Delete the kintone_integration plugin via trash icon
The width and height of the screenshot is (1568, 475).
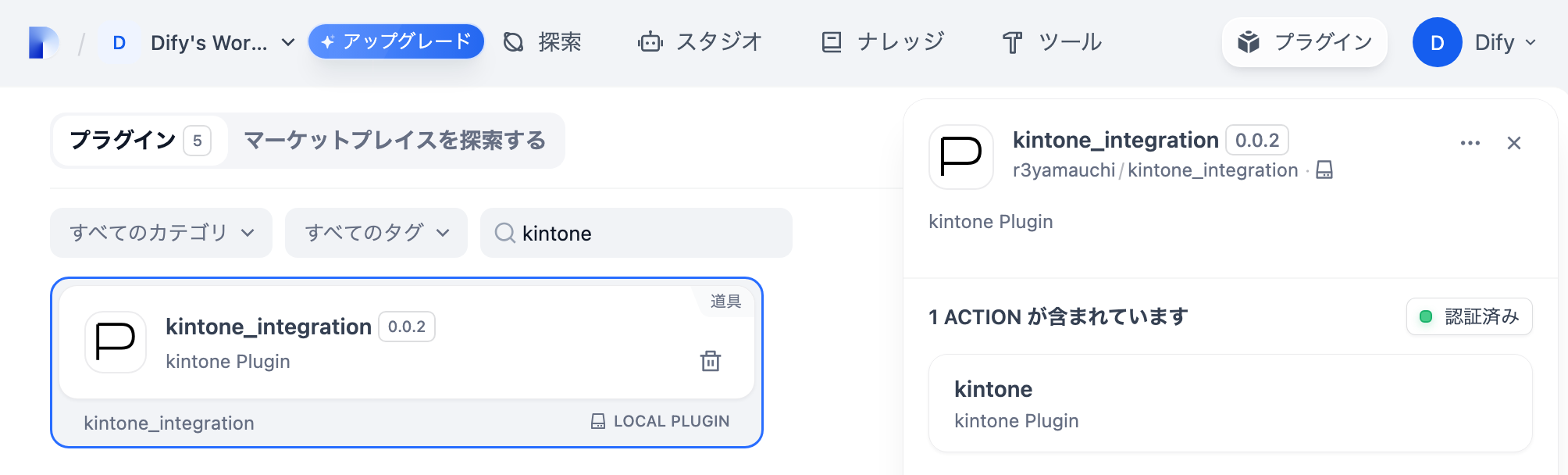tap(708, 362)
